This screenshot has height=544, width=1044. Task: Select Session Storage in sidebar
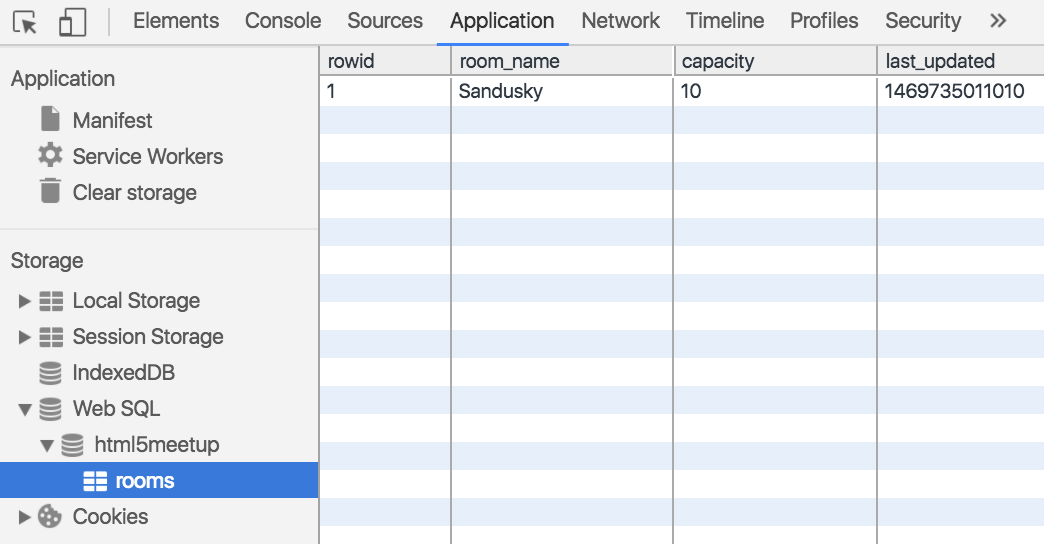[148, 337]
